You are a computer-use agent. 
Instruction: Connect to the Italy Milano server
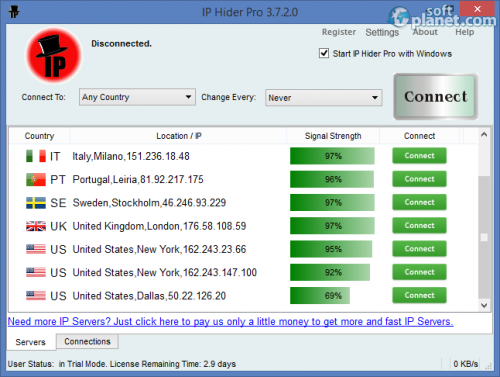(x=419, y=156)
